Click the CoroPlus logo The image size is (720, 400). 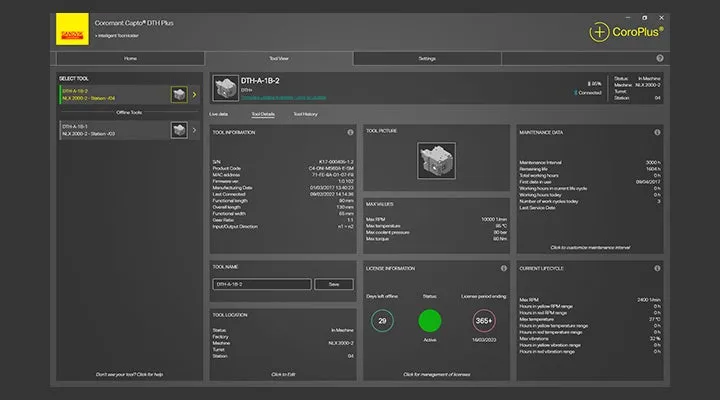[626, 32]
